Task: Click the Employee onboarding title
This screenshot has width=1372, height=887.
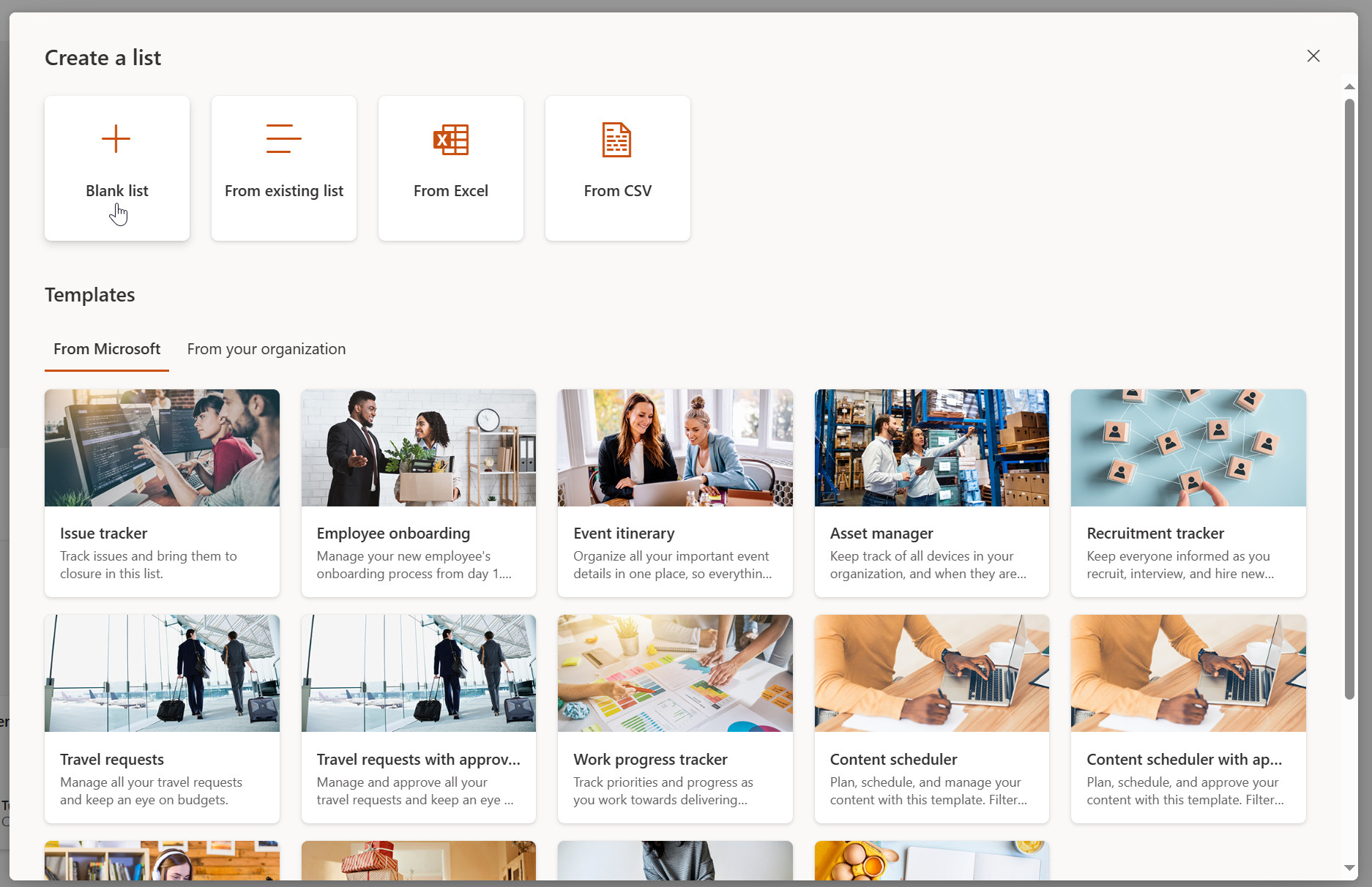Action: point(393,534)
